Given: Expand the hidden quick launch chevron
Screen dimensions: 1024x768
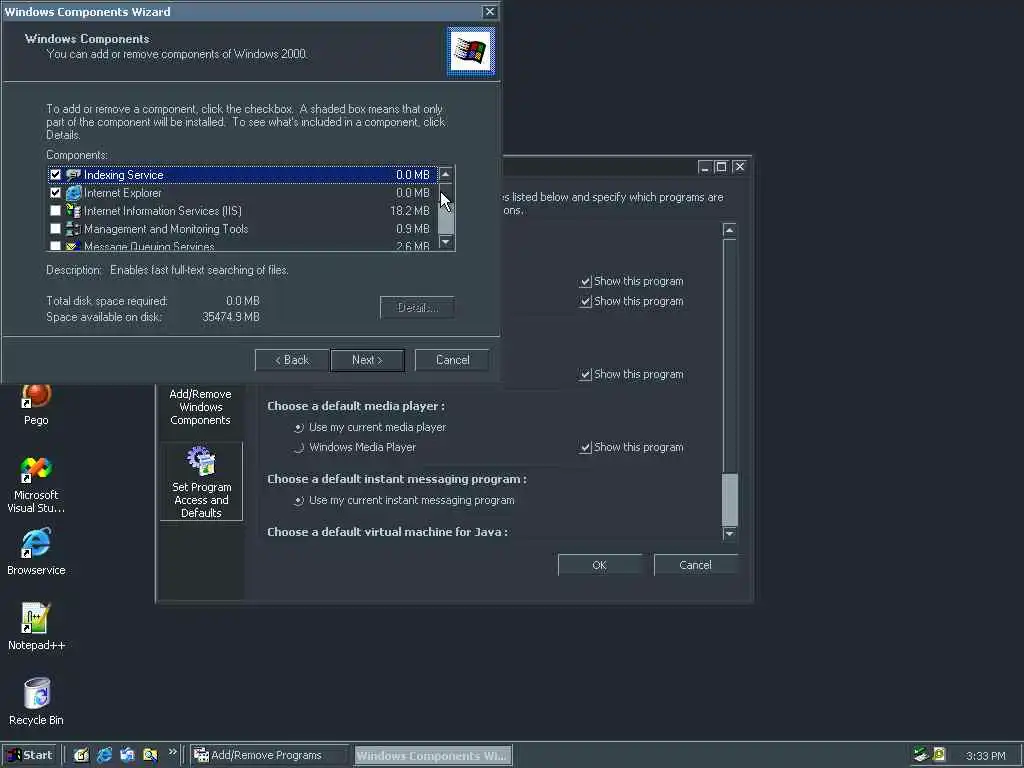Looking at the screenshot, I should click(x=172, y=752).
